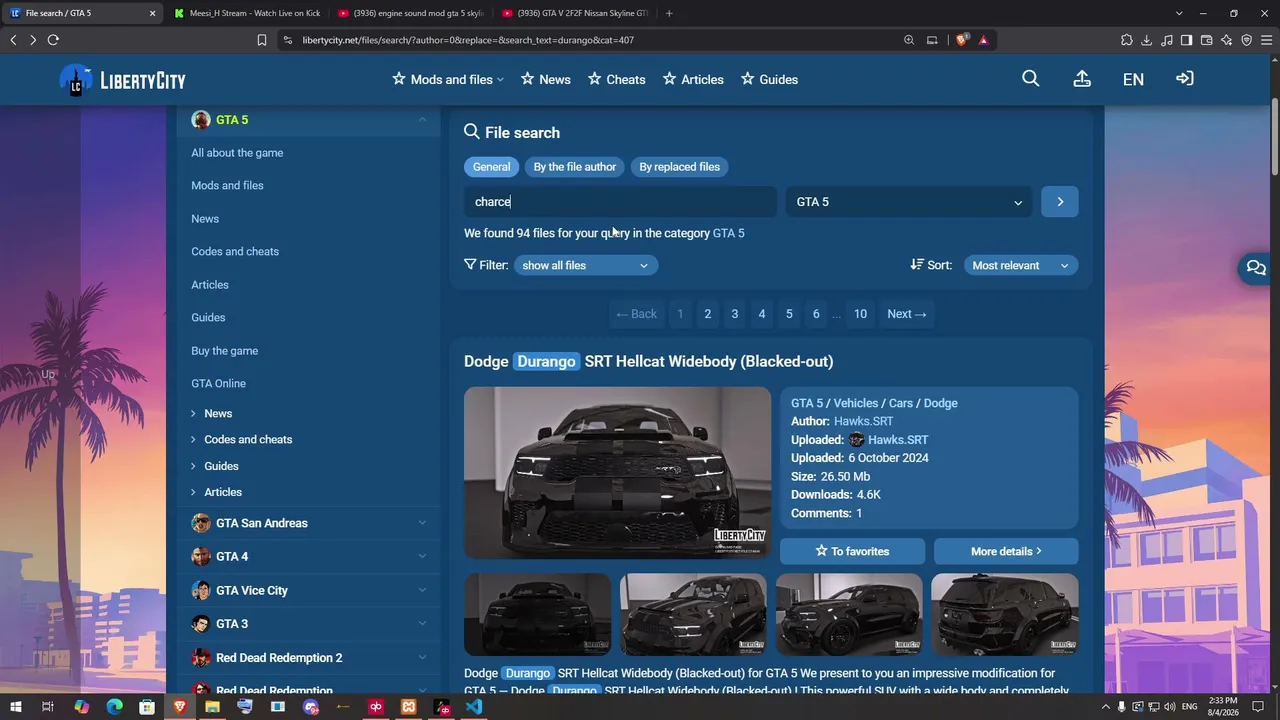Viewport: 1280px width, 720px height.
Task: Click the upload file icon in header
Action: pyautogui.click(x=1082, y=79)
